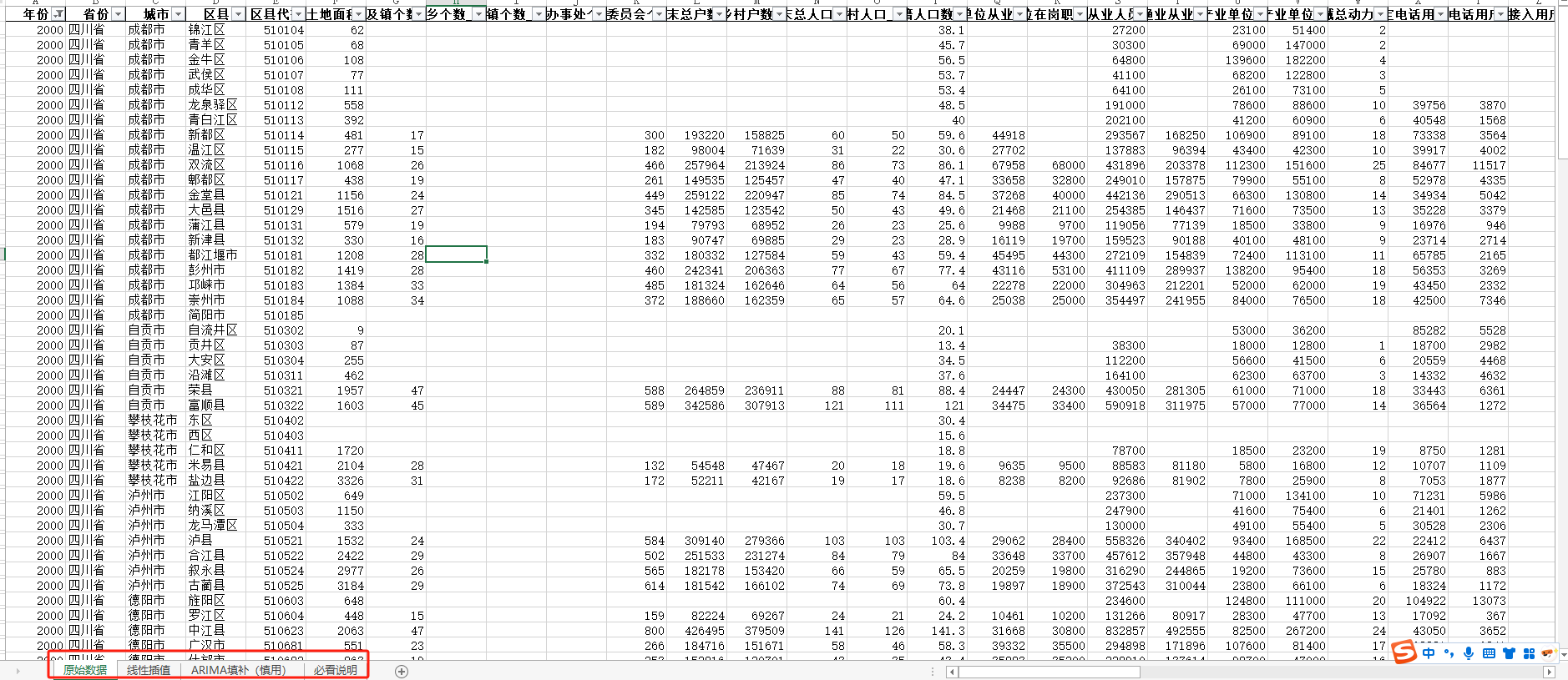This screenshot has height=680, width=1568.
Task: Open the 区县代 code column filter dropdown
Action: [298, 14]
